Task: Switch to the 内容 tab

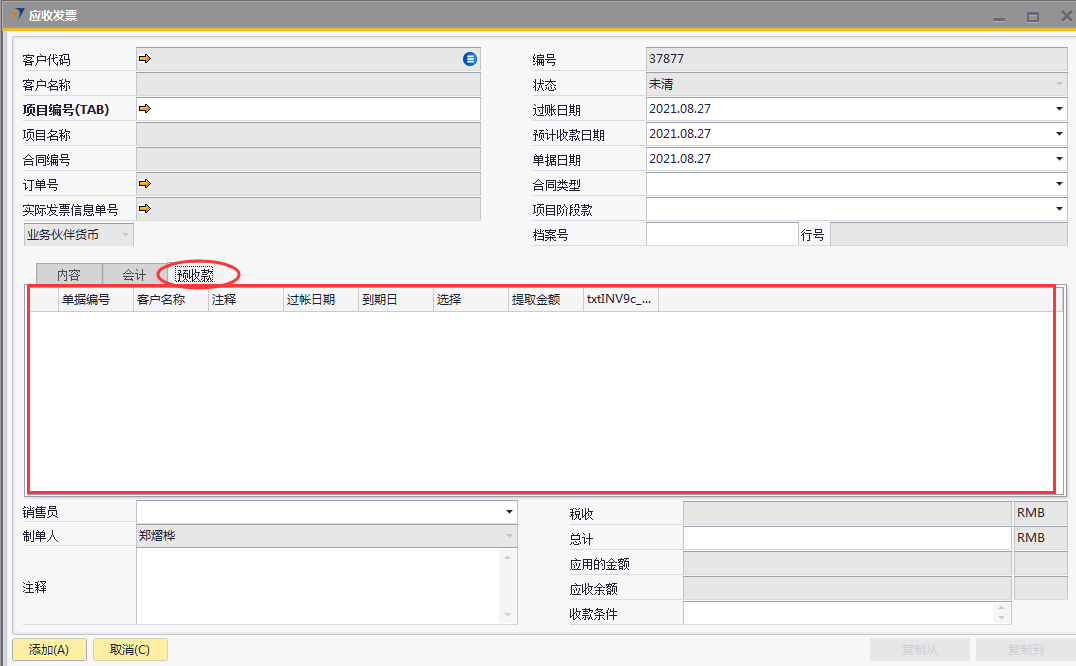Action: [69, 275]
